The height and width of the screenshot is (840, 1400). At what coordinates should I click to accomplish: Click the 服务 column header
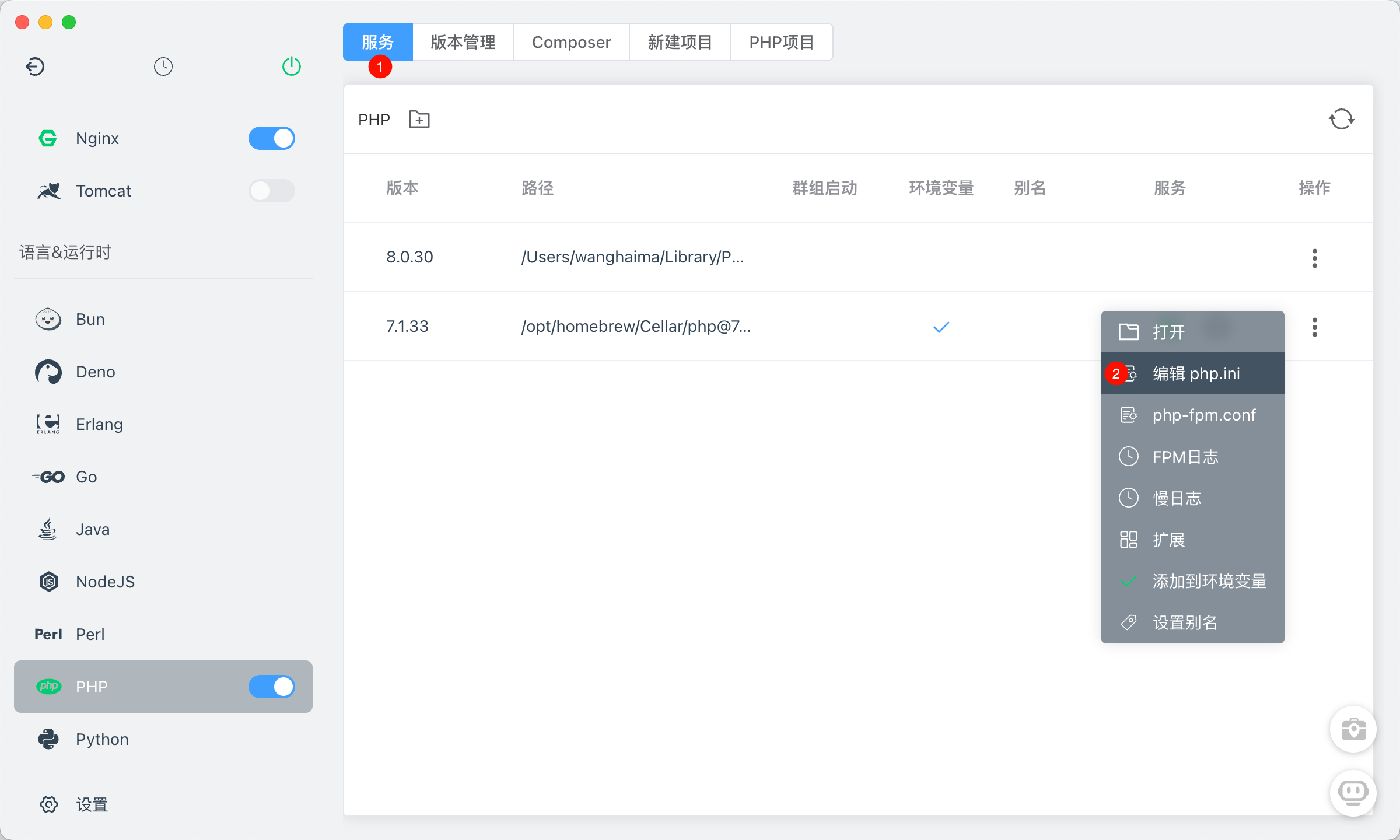(x=1170, y=188)
